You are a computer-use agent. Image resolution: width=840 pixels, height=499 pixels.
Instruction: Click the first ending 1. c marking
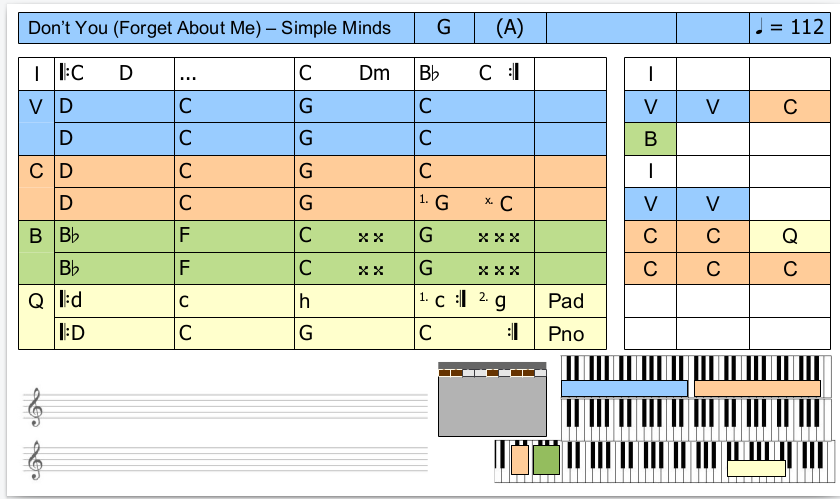click(x=432, y=300)
